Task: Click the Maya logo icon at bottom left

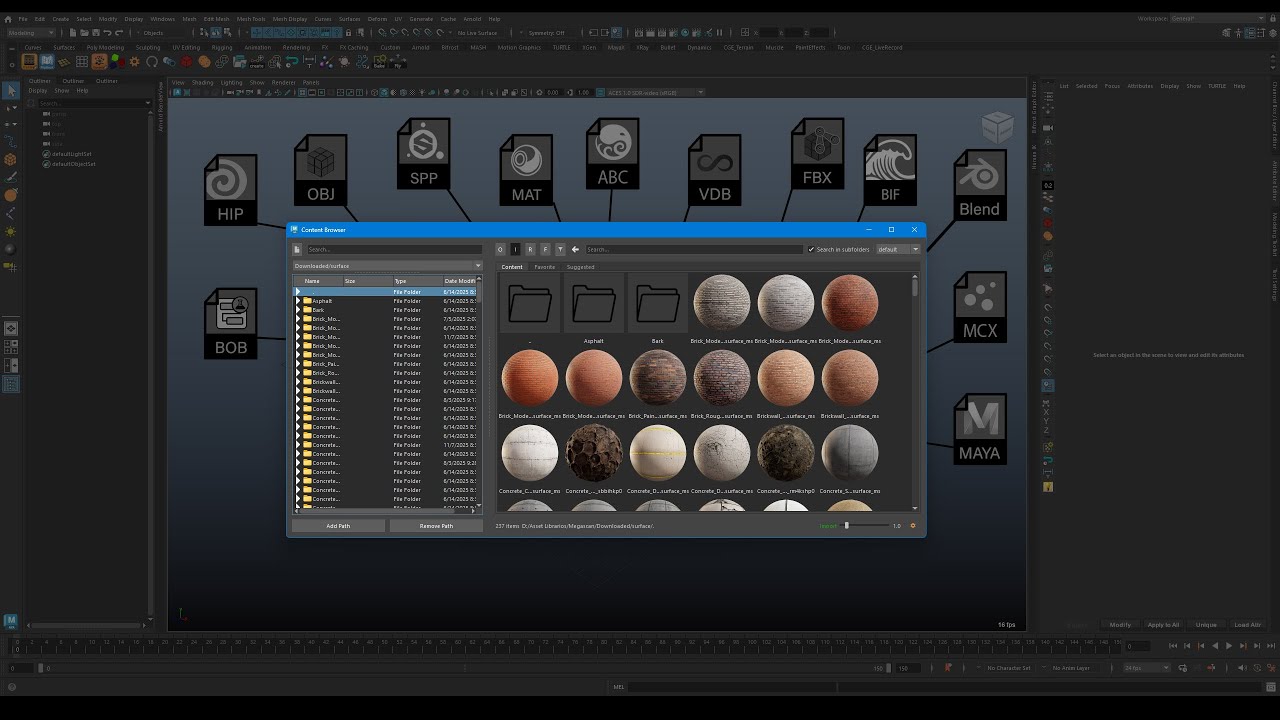Action: tap(11, 621)
